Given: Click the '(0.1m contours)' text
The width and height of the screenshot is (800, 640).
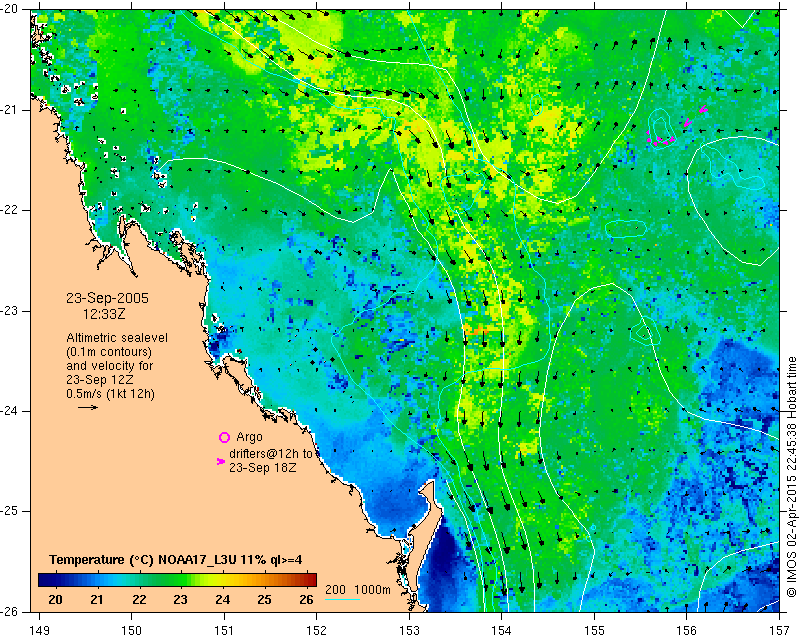Looking at the screenshot, I should click(109, 352).
